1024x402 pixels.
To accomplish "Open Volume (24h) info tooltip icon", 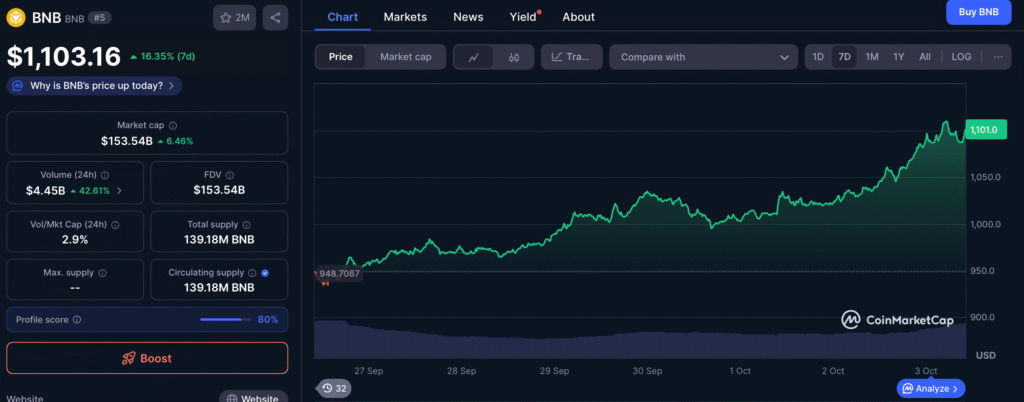I will [x=105, y=176].
